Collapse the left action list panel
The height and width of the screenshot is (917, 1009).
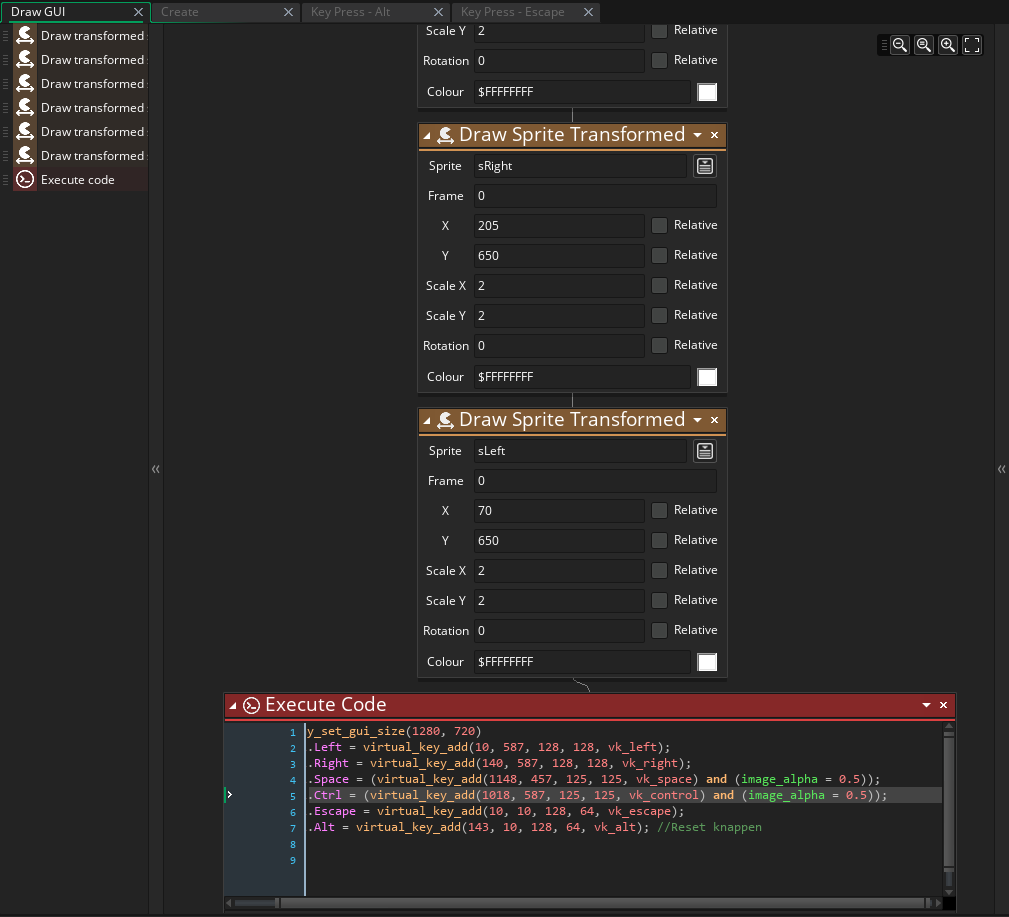click(x=156, y=469)
